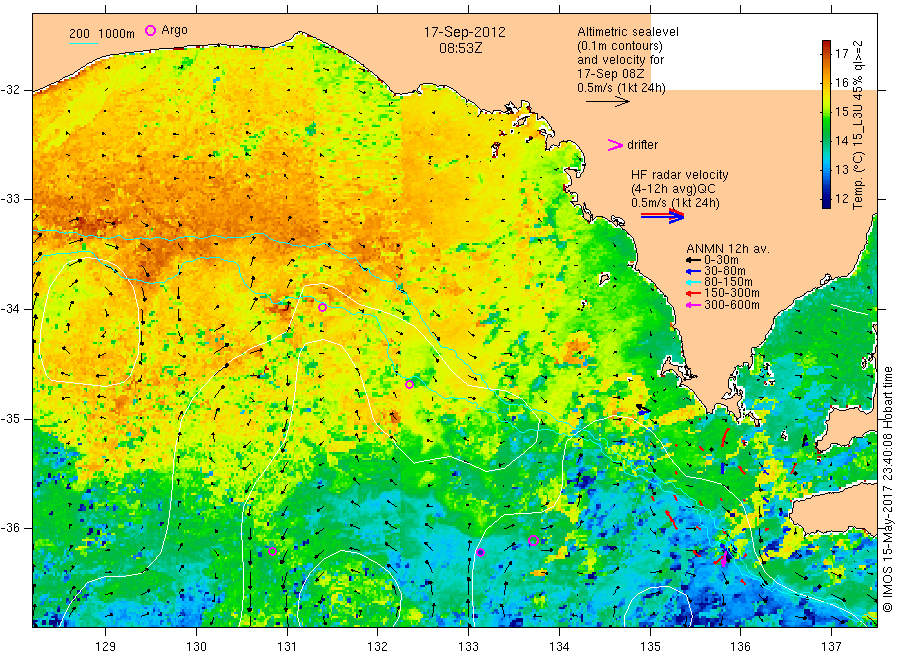The height and width of the screenshot is (660, 900).
Task: Click the '200 1000m' depth contour label
Action: click(102, 33)
